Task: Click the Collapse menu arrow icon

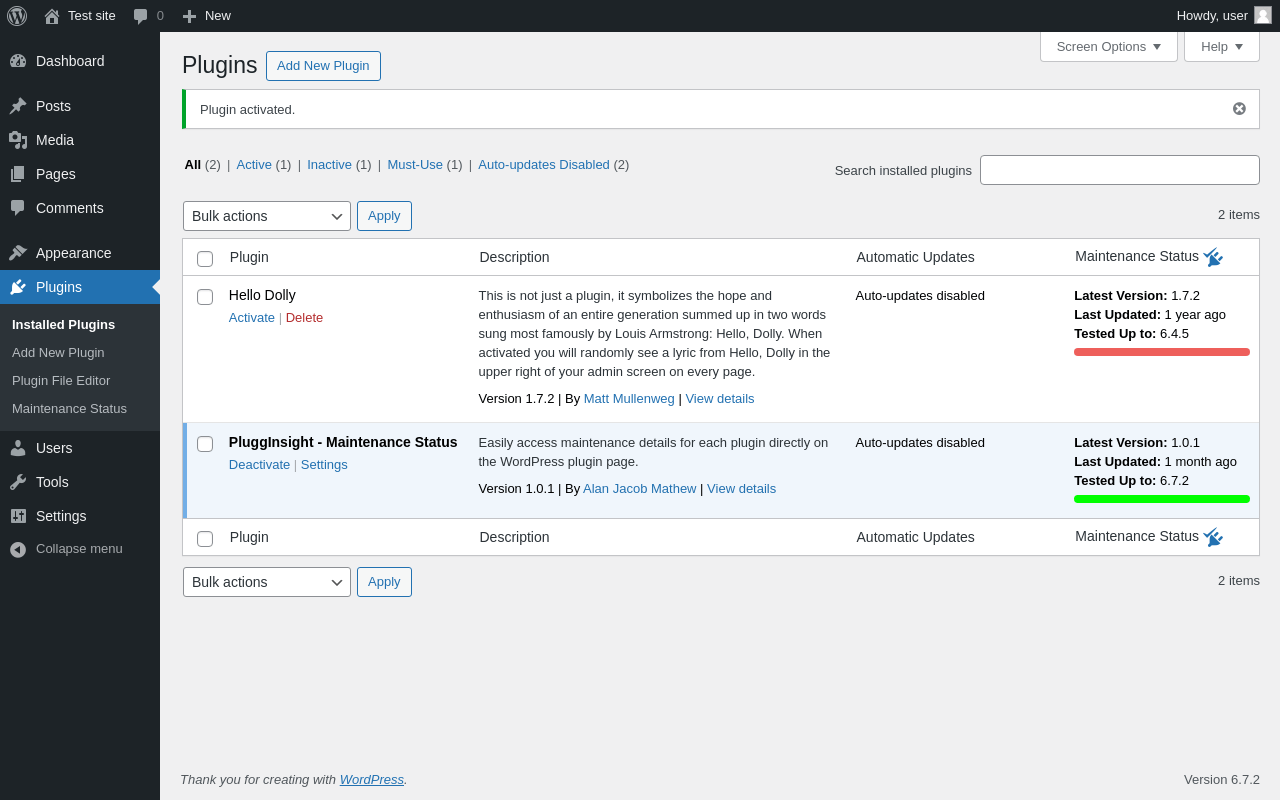Action: [x=18, y=549]
